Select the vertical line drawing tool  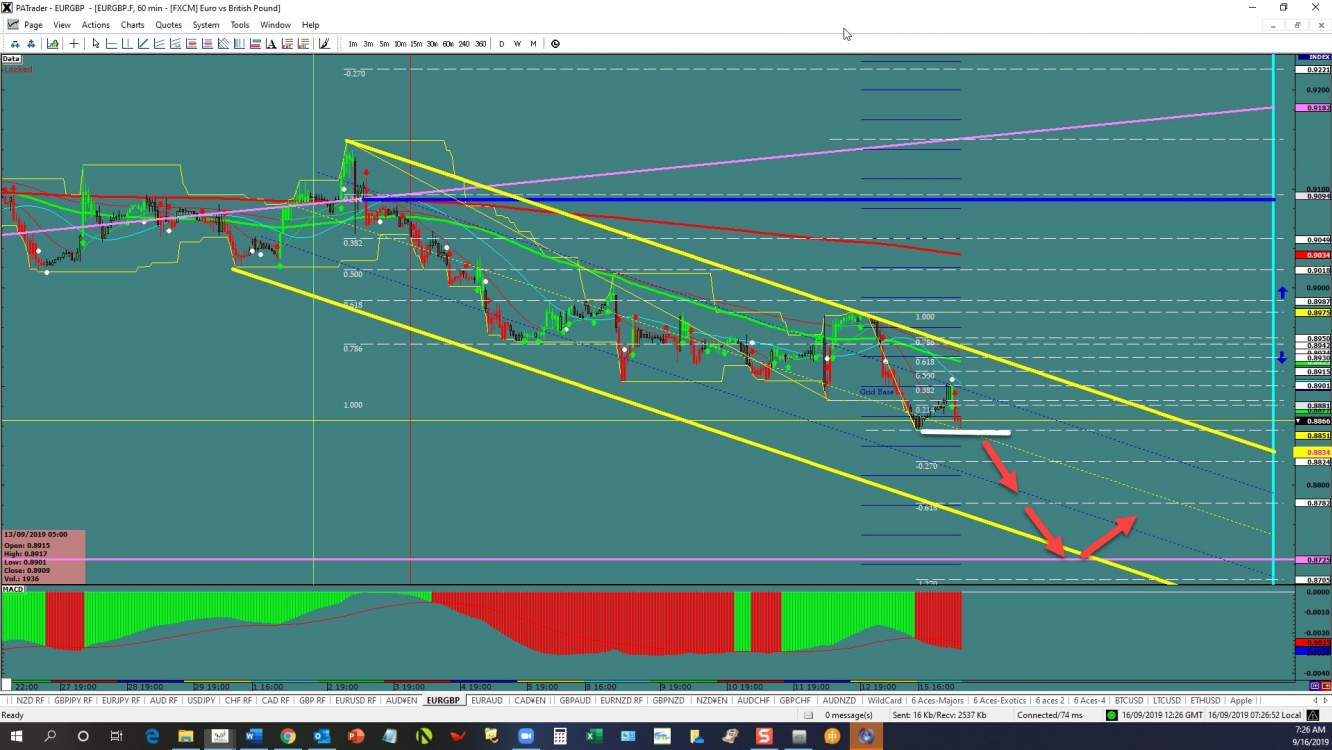(x=127, y=43)
